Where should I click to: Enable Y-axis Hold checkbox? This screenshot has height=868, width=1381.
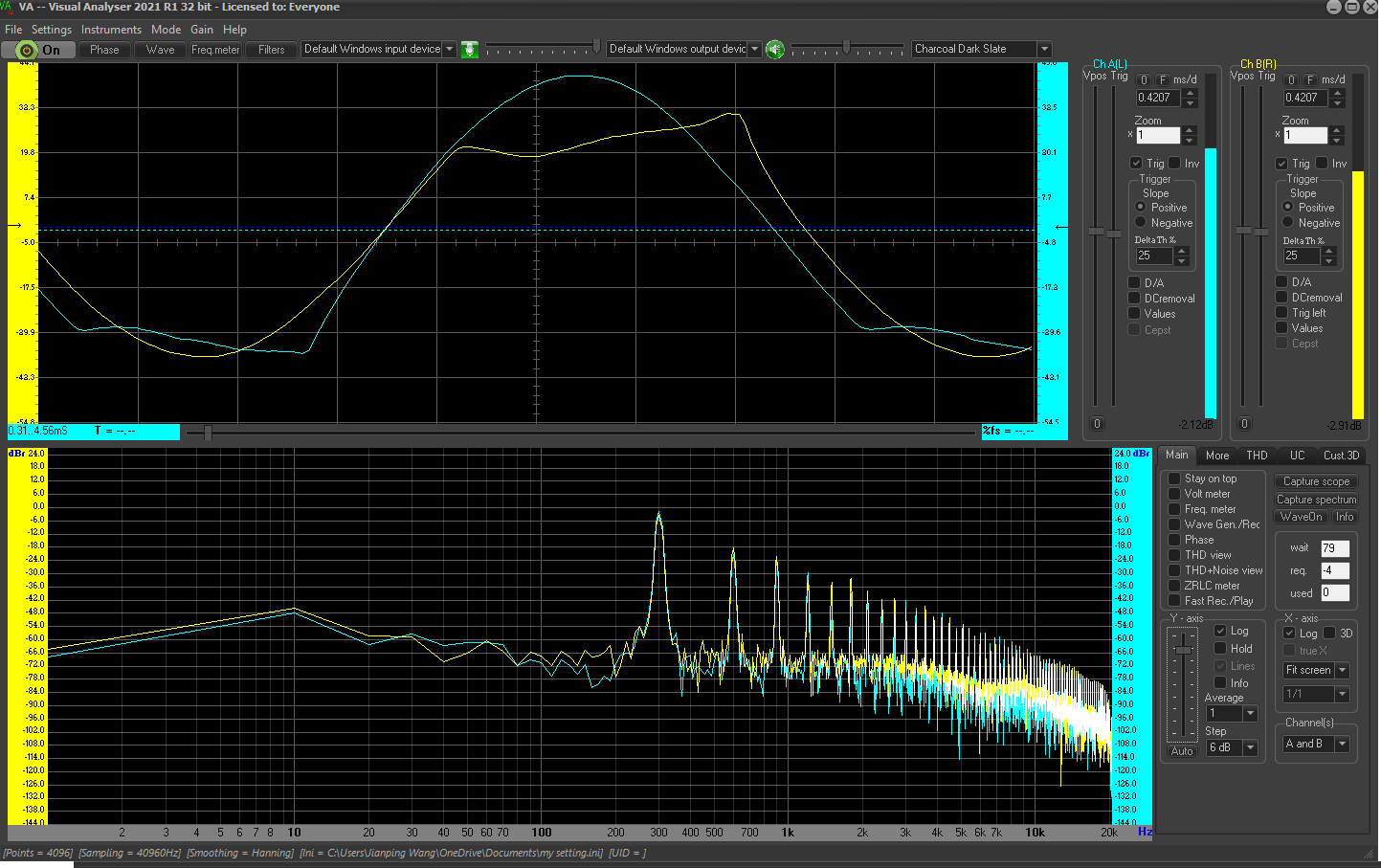tap(1220, 649)
